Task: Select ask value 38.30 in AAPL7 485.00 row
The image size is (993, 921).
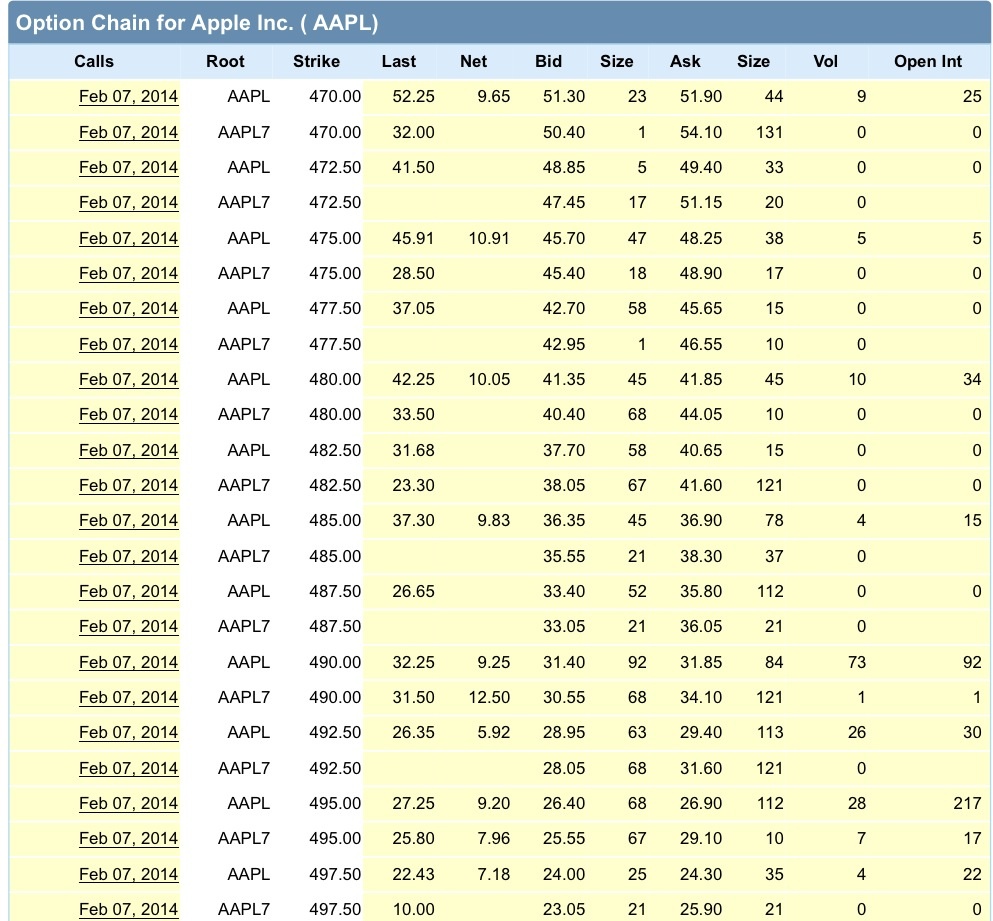Action: tap(701, 557)
